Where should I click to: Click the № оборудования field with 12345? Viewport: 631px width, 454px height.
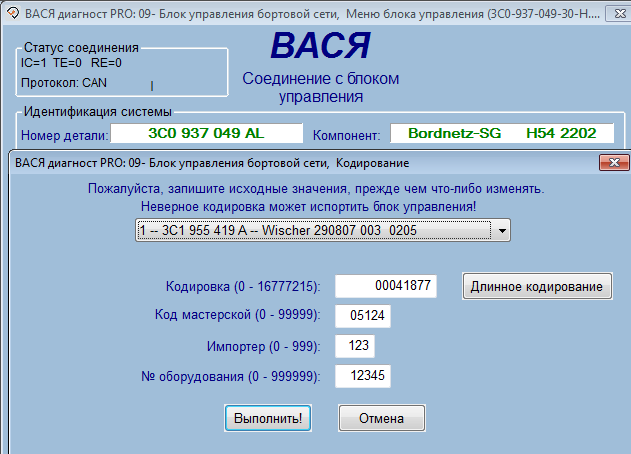[363, 377]
